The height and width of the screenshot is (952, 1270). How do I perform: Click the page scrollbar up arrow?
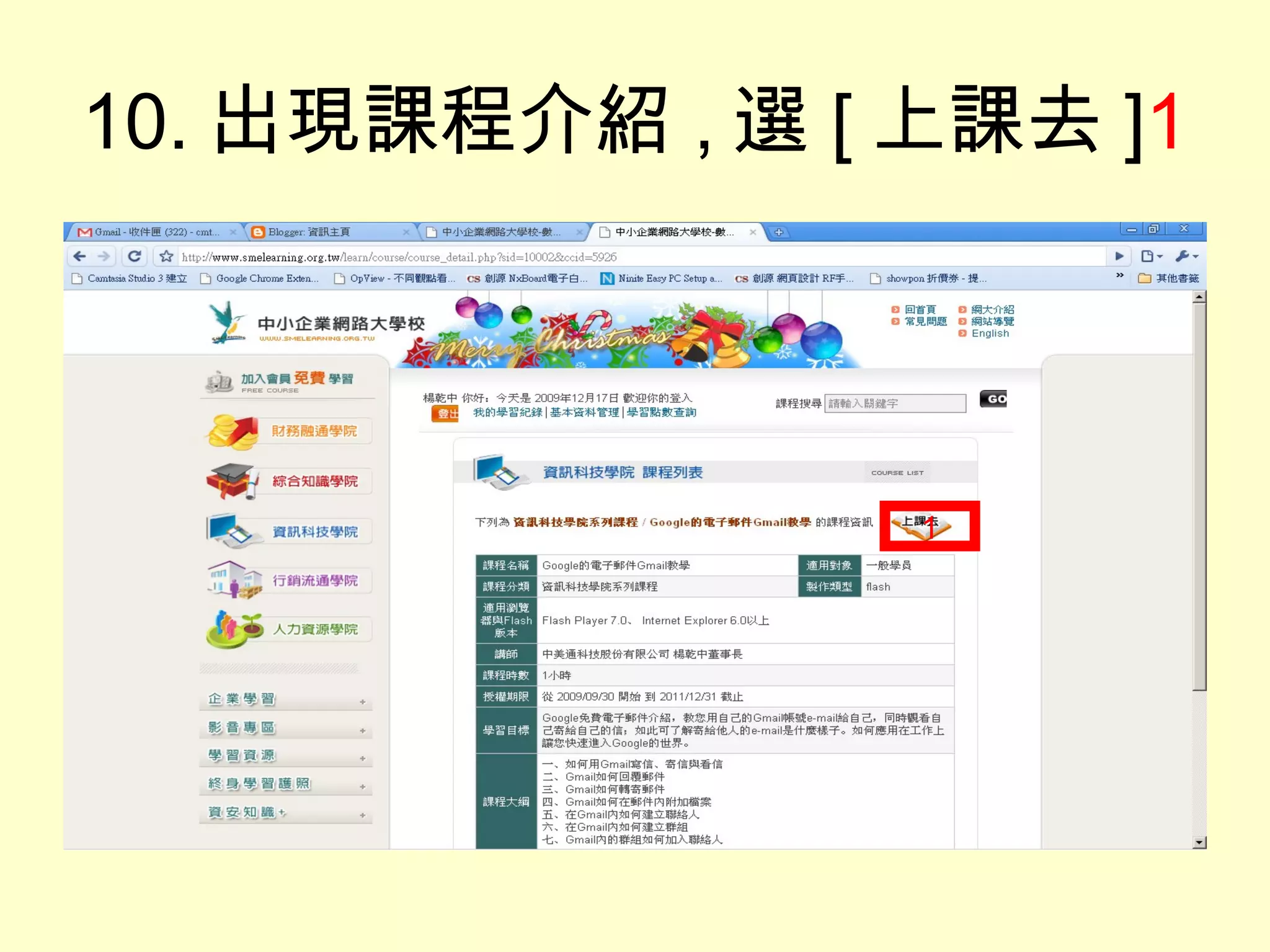[x=1199, y=297]
